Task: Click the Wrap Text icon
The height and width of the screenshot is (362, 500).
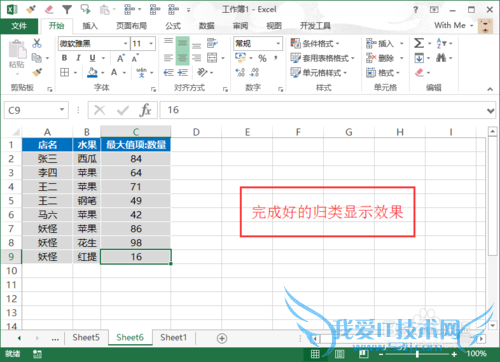Action: (212, 43)
